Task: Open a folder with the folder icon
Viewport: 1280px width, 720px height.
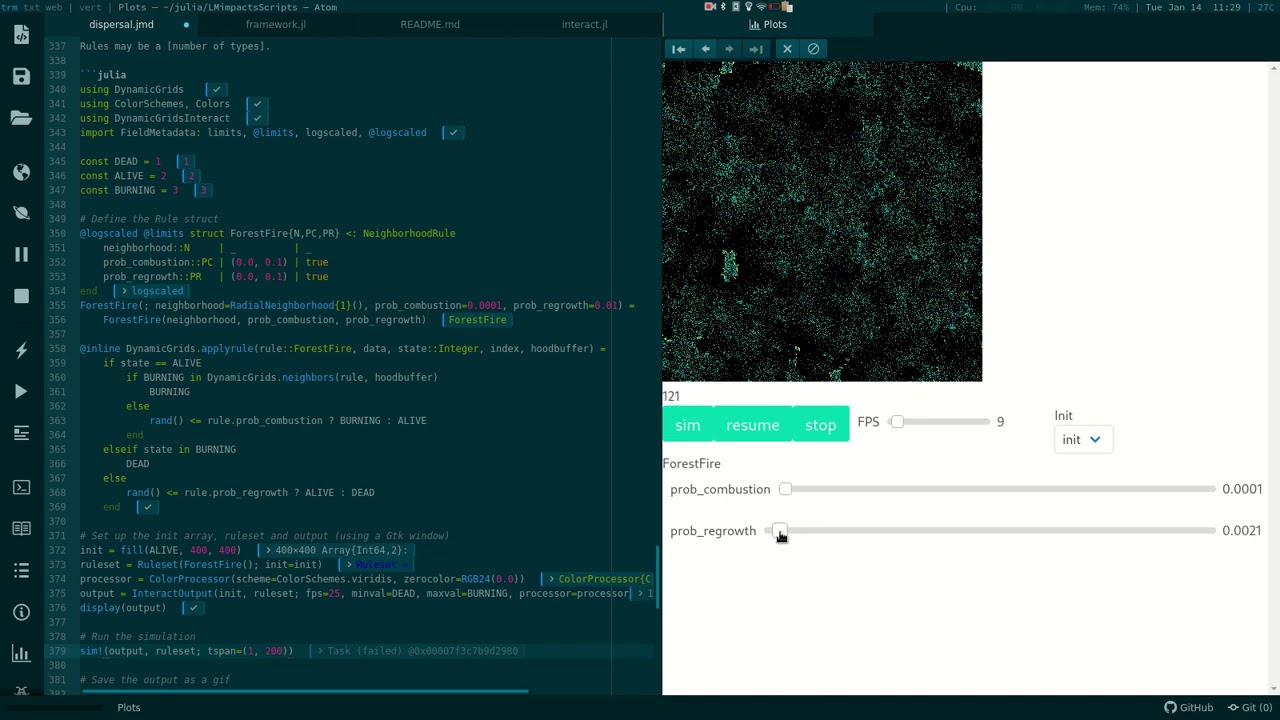Action: click(x=21, y=117)
